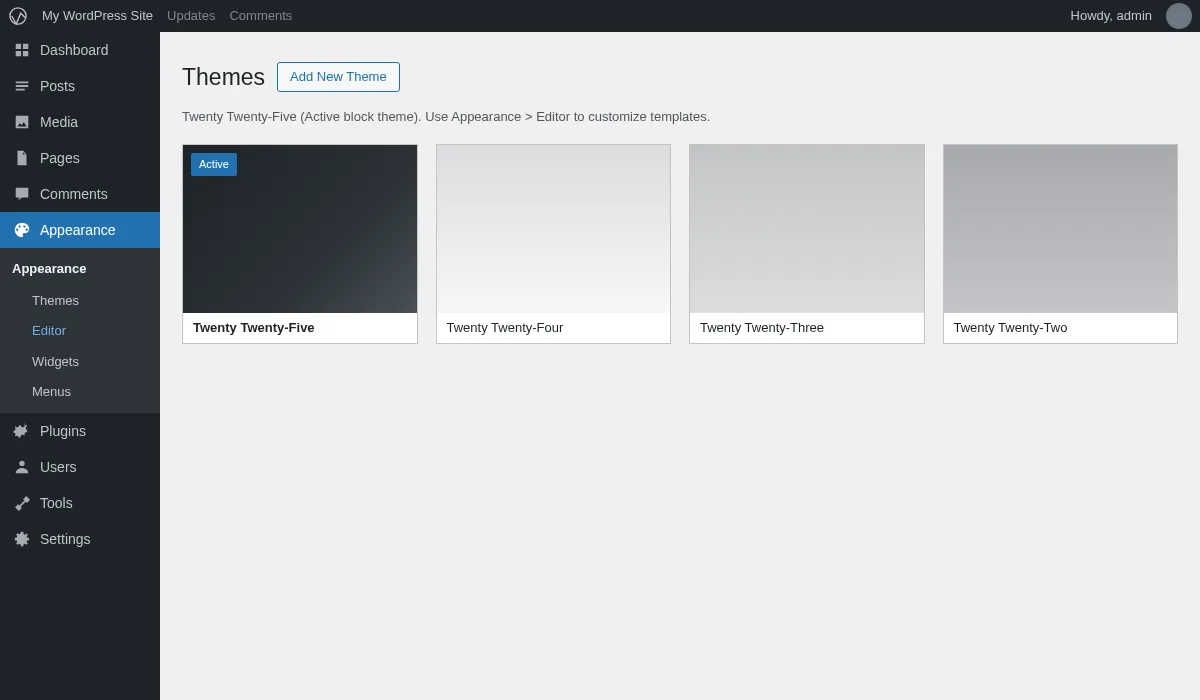Select the highlighted Appearance menu label
This screenshot has width=1200, height=700.
point(78,230)
